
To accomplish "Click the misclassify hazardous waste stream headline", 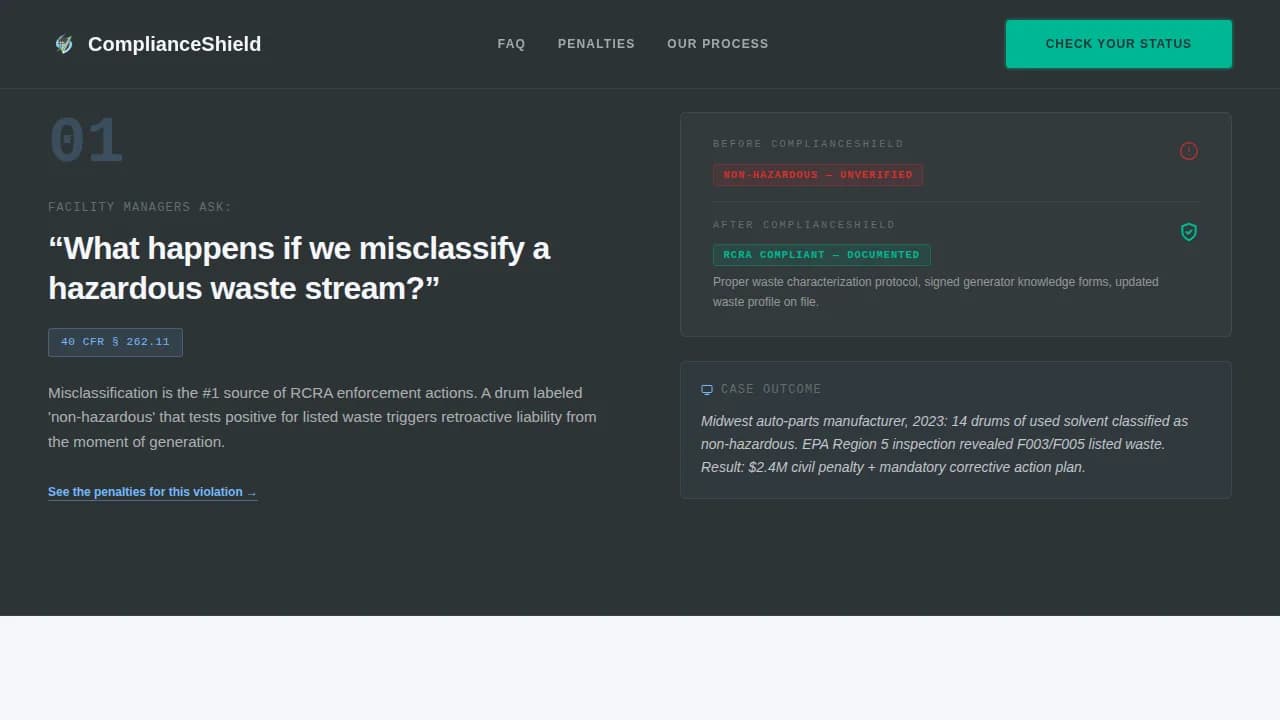I will 299,268.
